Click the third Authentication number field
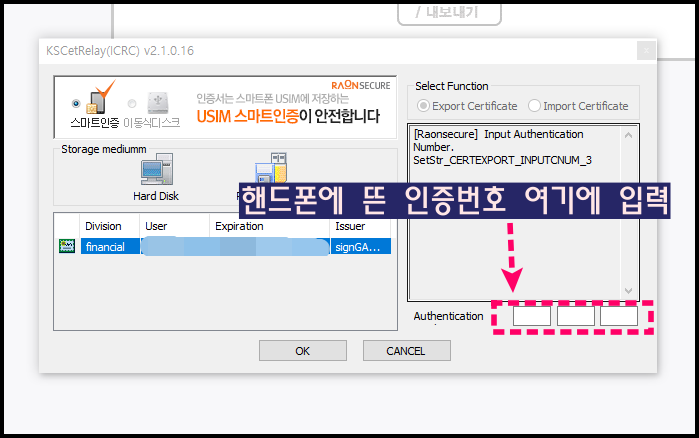This screenshot has width=699, height=438. click(619, 316)
